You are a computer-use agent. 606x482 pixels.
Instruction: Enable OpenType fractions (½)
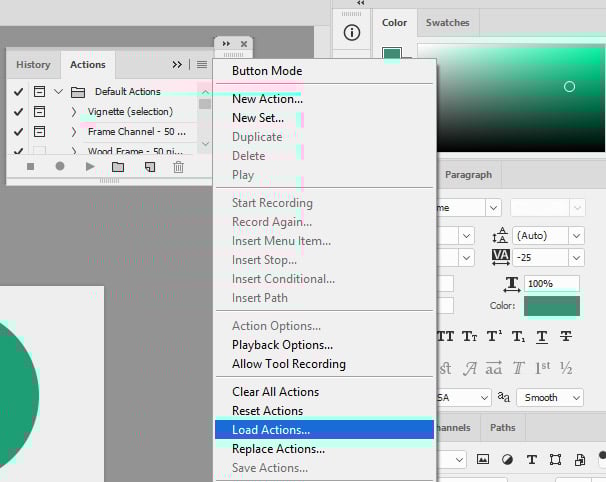[566, 368]
